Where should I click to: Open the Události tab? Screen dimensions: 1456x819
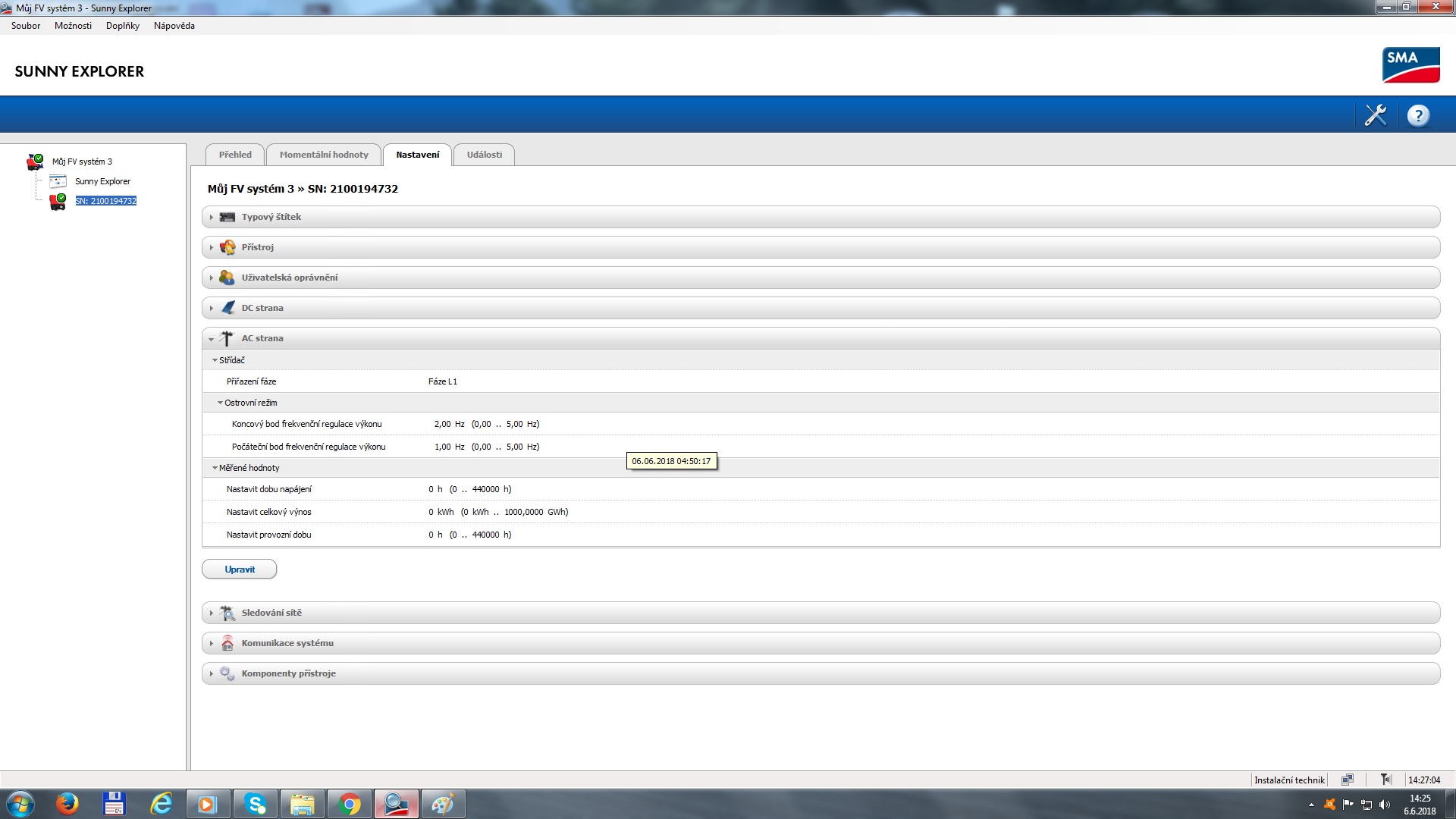pyautogui.click(x=484, y=155)
